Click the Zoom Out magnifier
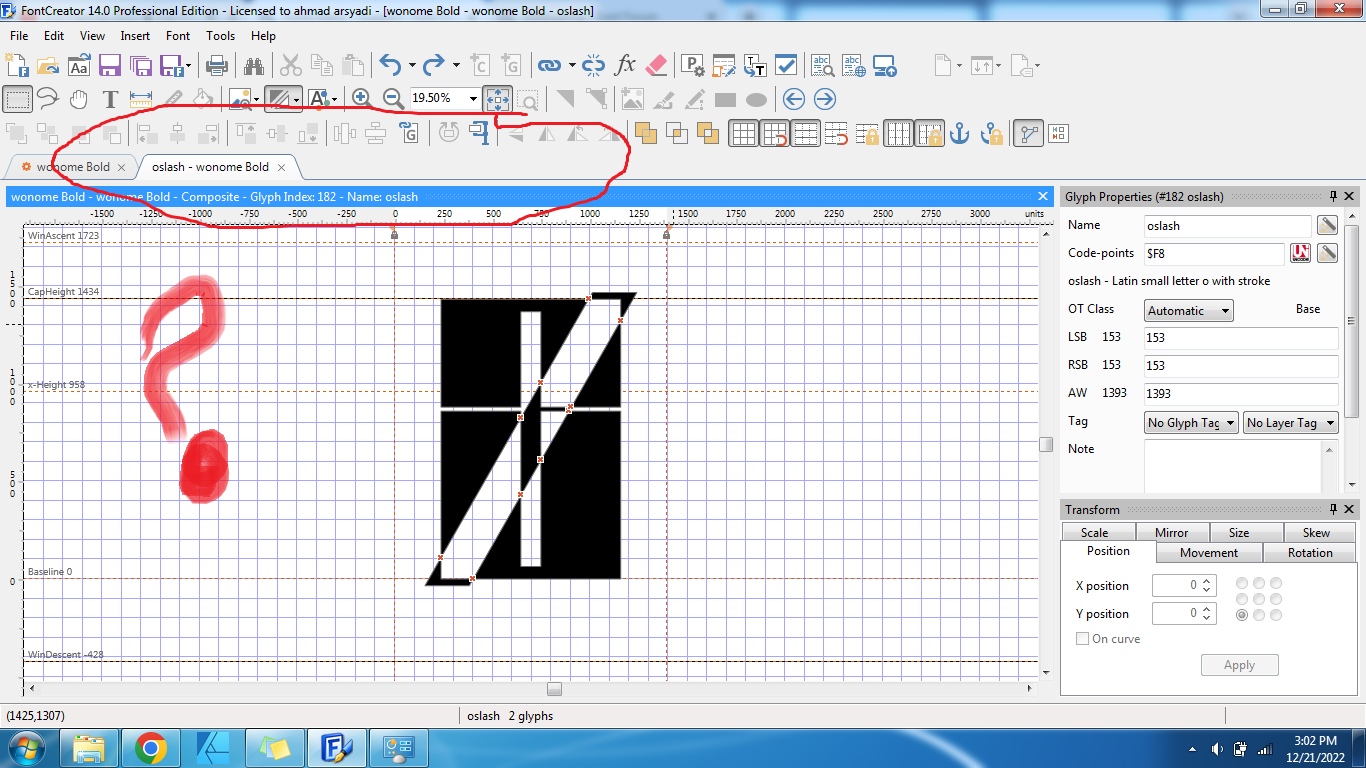The height and width of the screenshot is (768, 1366). point(393,99)
